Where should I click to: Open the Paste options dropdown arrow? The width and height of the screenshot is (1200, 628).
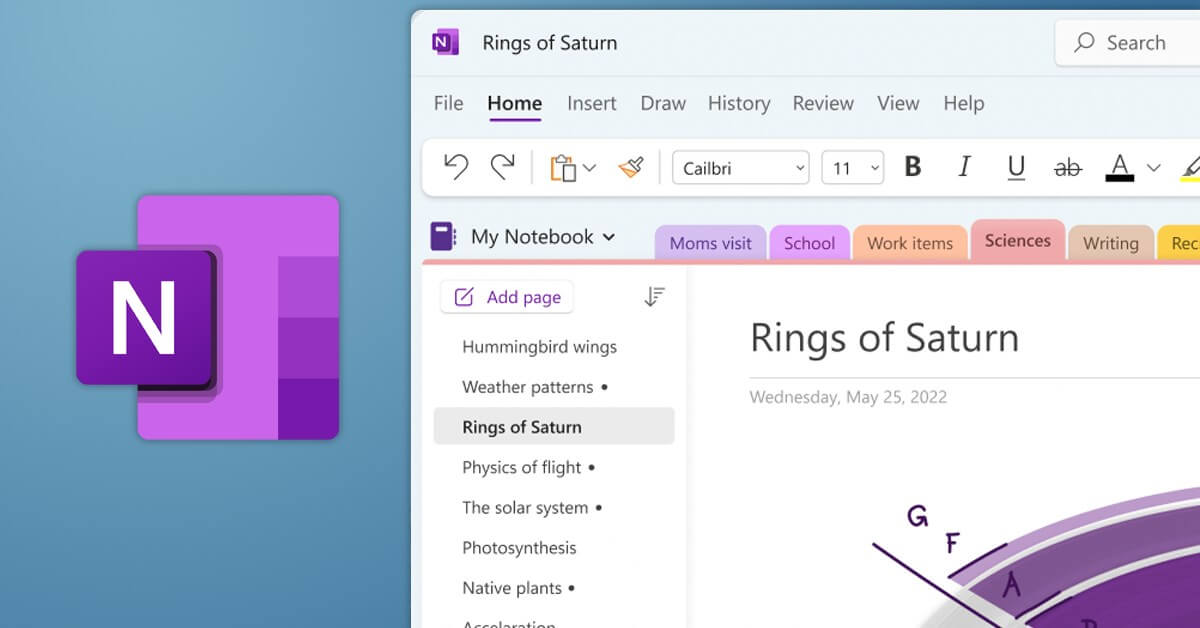tap(589, 167)
